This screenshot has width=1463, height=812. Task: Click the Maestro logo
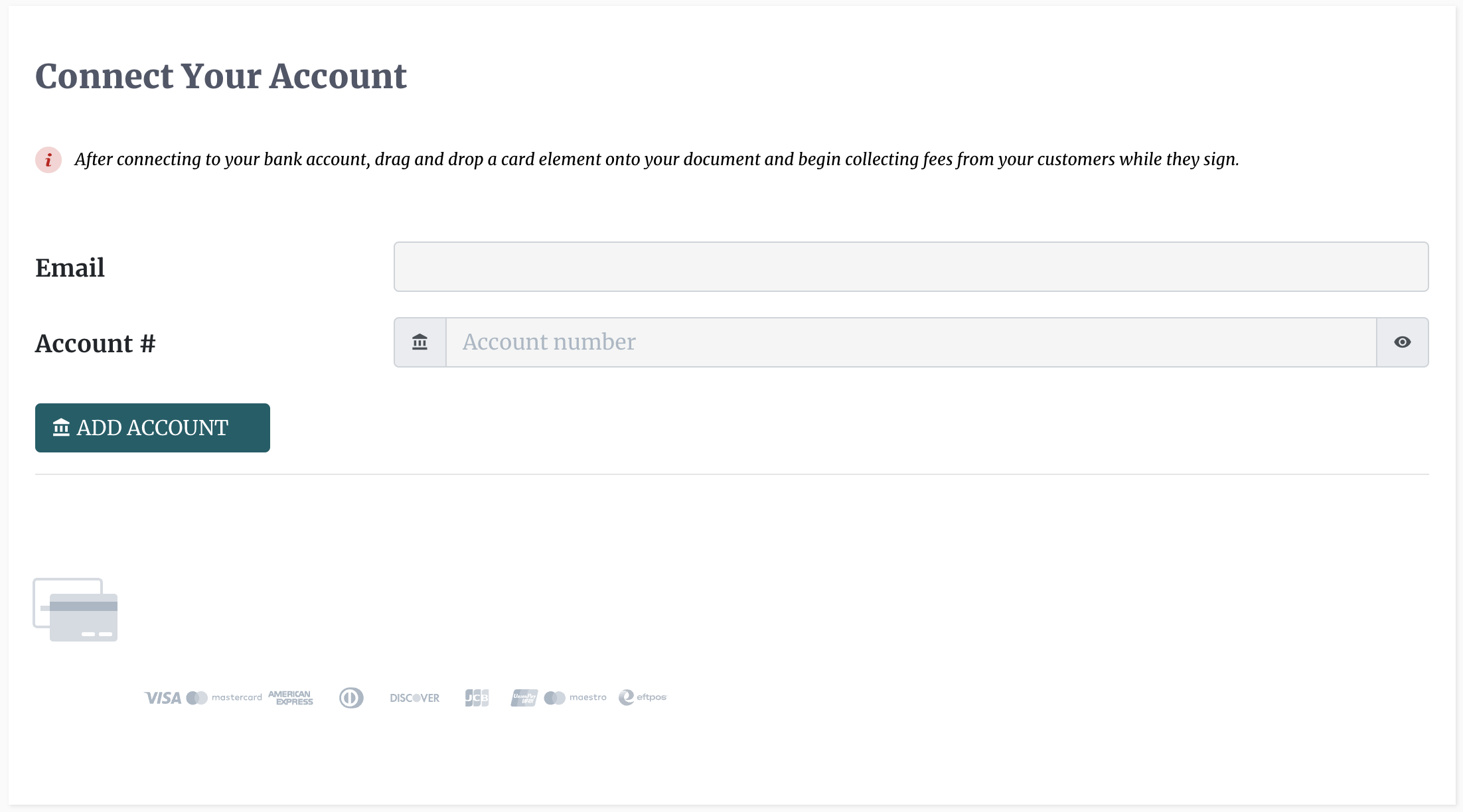coord(575,698)
